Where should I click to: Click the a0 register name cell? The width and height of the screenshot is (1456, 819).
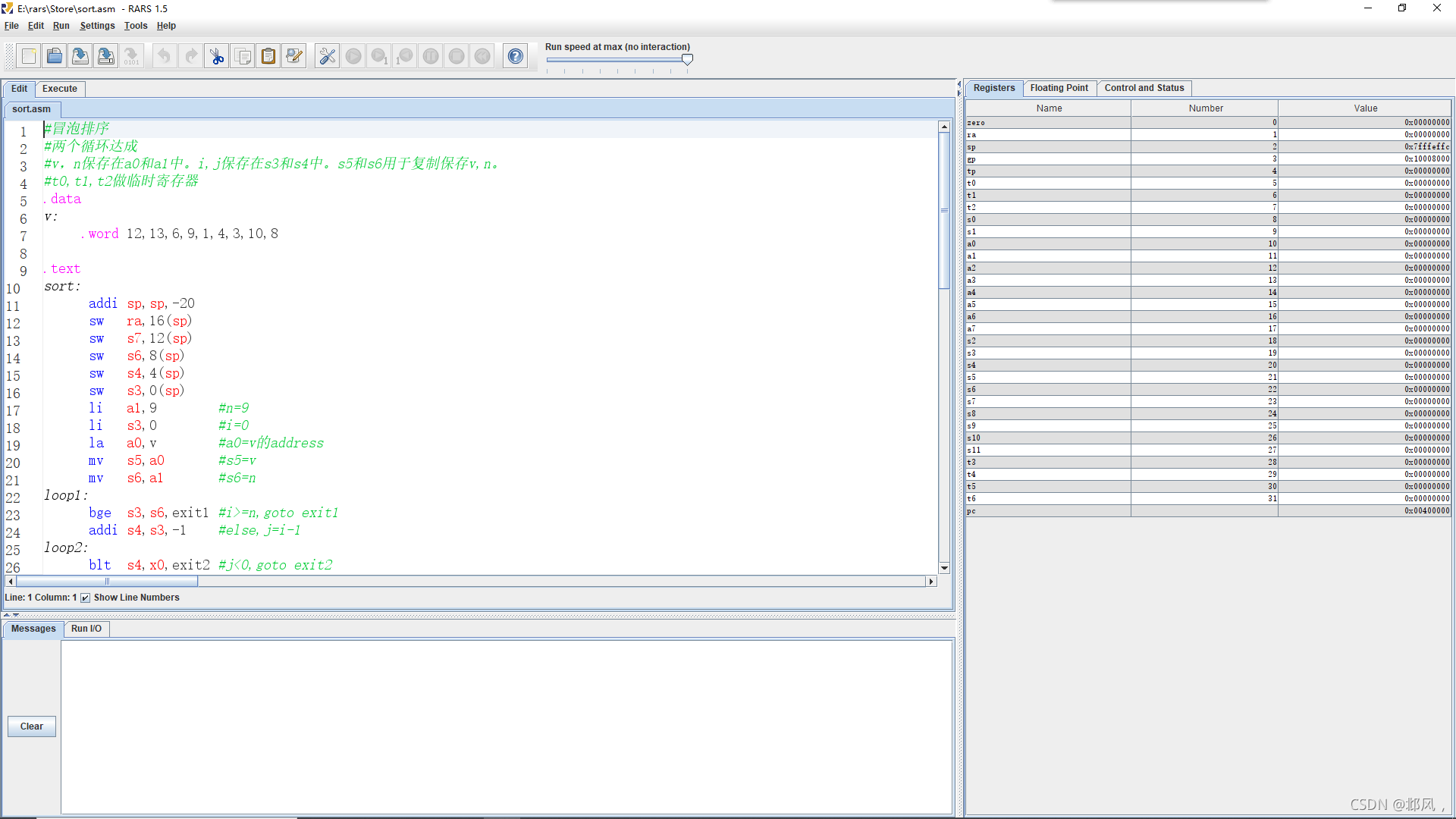click(x=1049, y=244)
